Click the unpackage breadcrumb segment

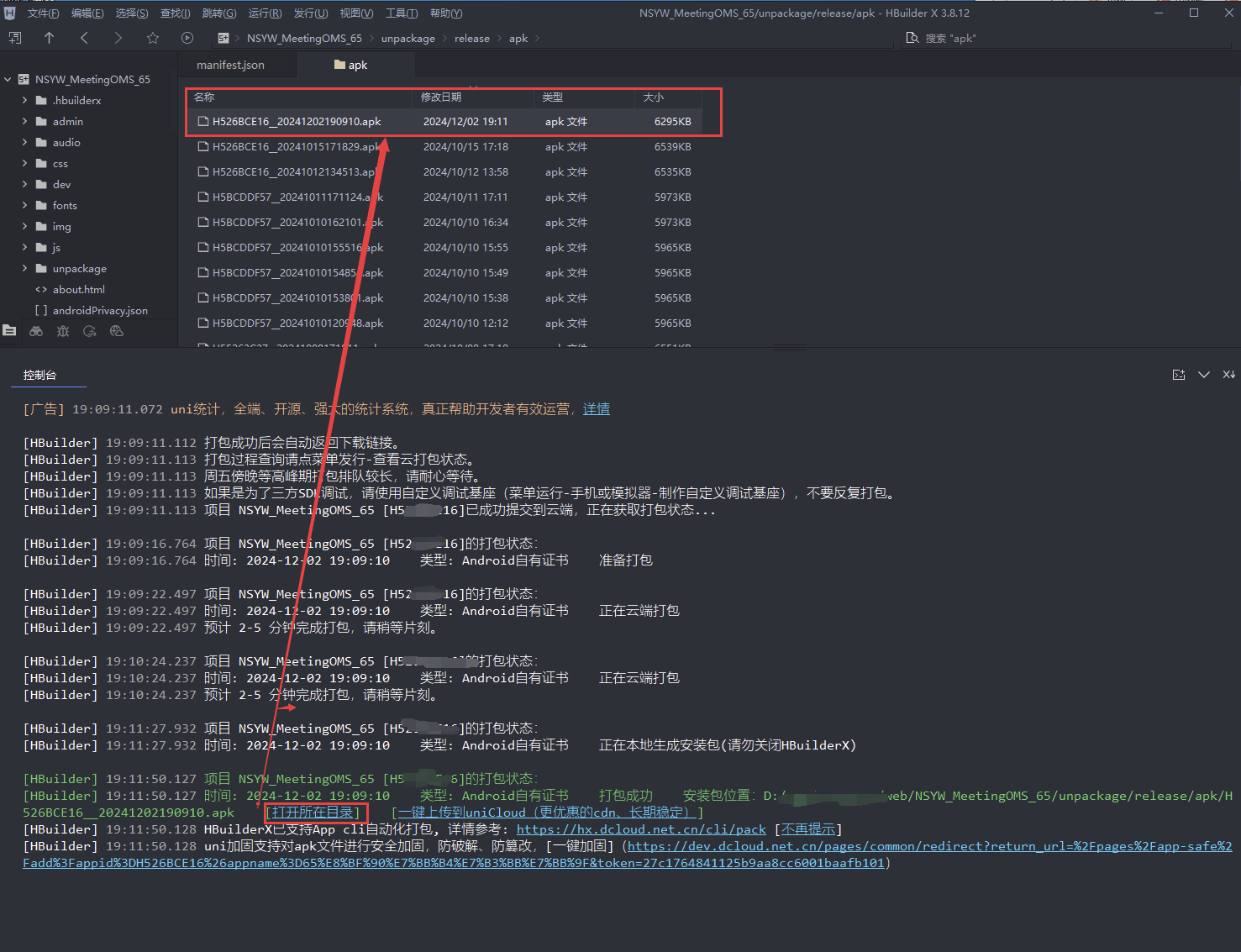coord(408,38)
